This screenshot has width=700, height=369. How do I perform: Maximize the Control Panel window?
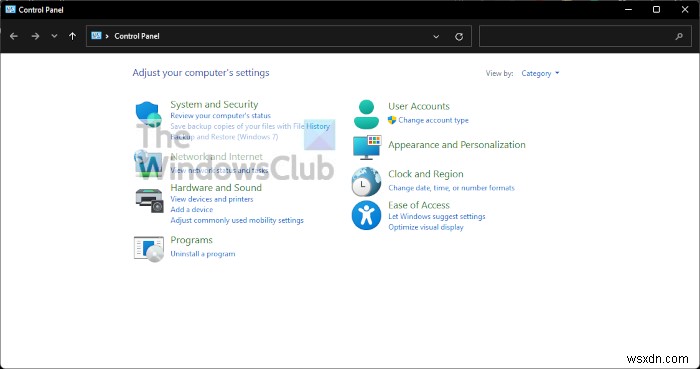pyautogui.click(x=656, y=9)
